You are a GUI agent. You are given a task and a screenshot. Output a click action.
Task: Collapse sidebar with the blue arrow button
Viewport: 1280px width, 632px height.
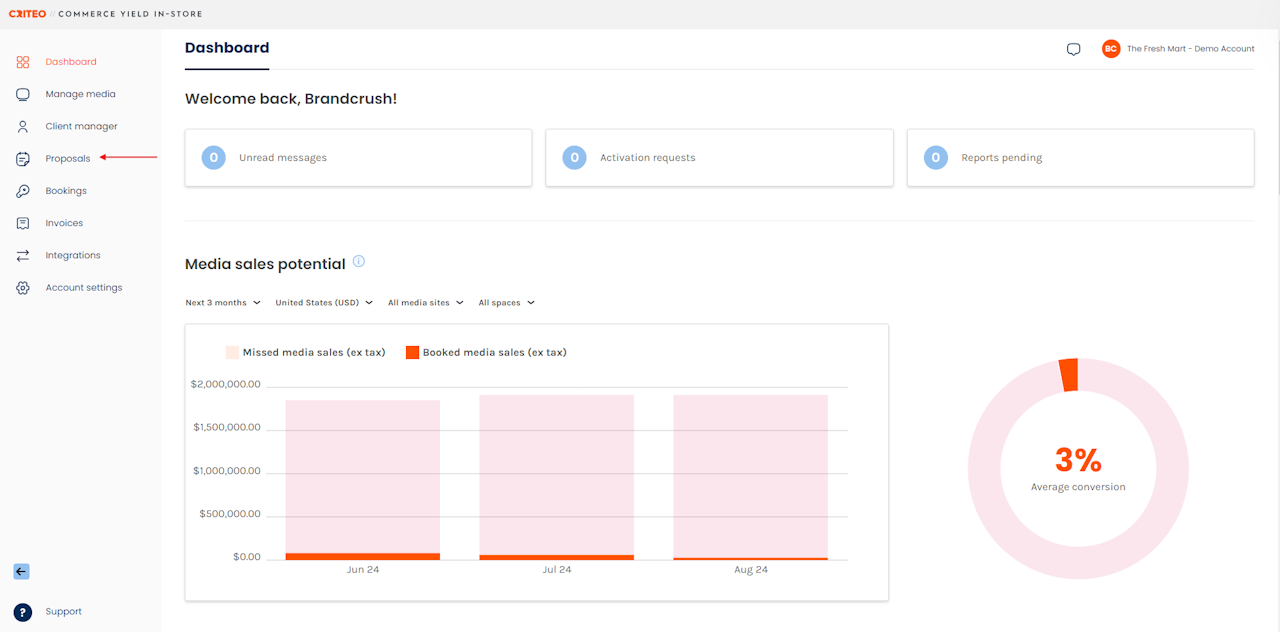pos(21,572)
